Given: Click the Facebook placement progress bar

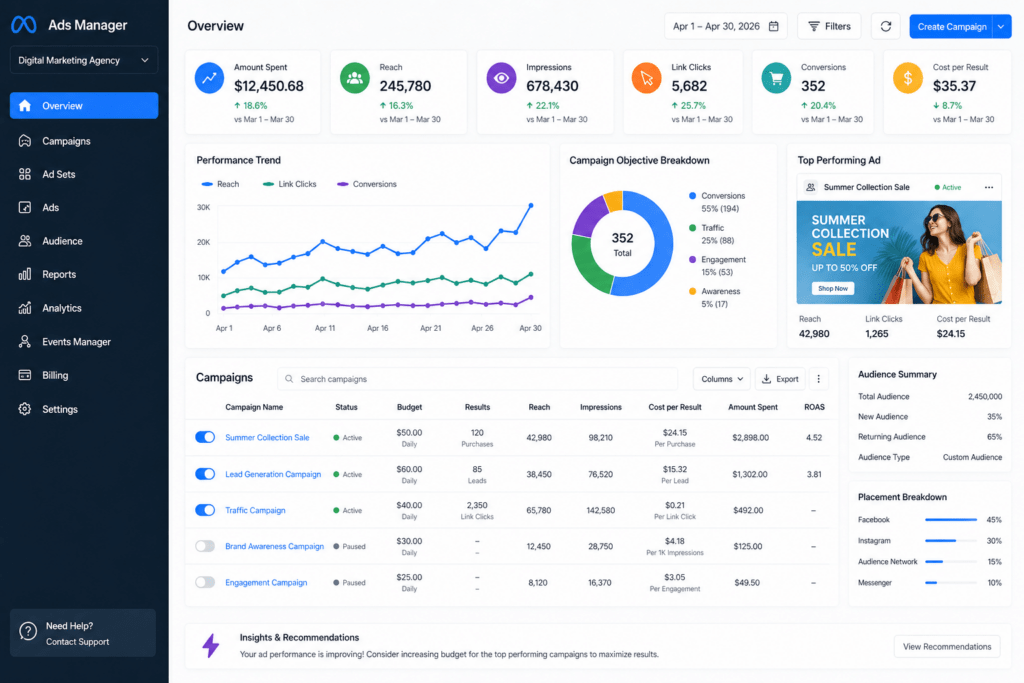Looking at the screenshot, I should click(951, 520).
